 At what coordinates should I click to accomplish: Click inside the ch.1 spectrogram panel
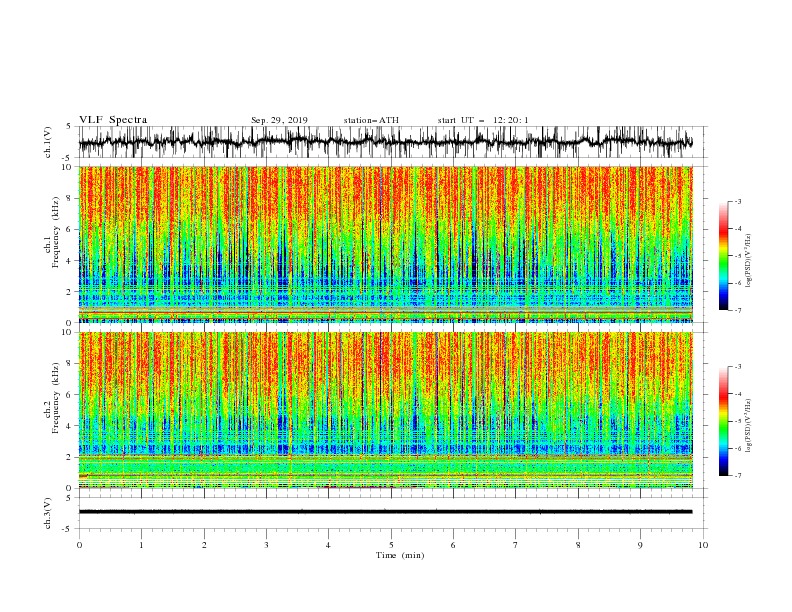[x=386, y=244]
